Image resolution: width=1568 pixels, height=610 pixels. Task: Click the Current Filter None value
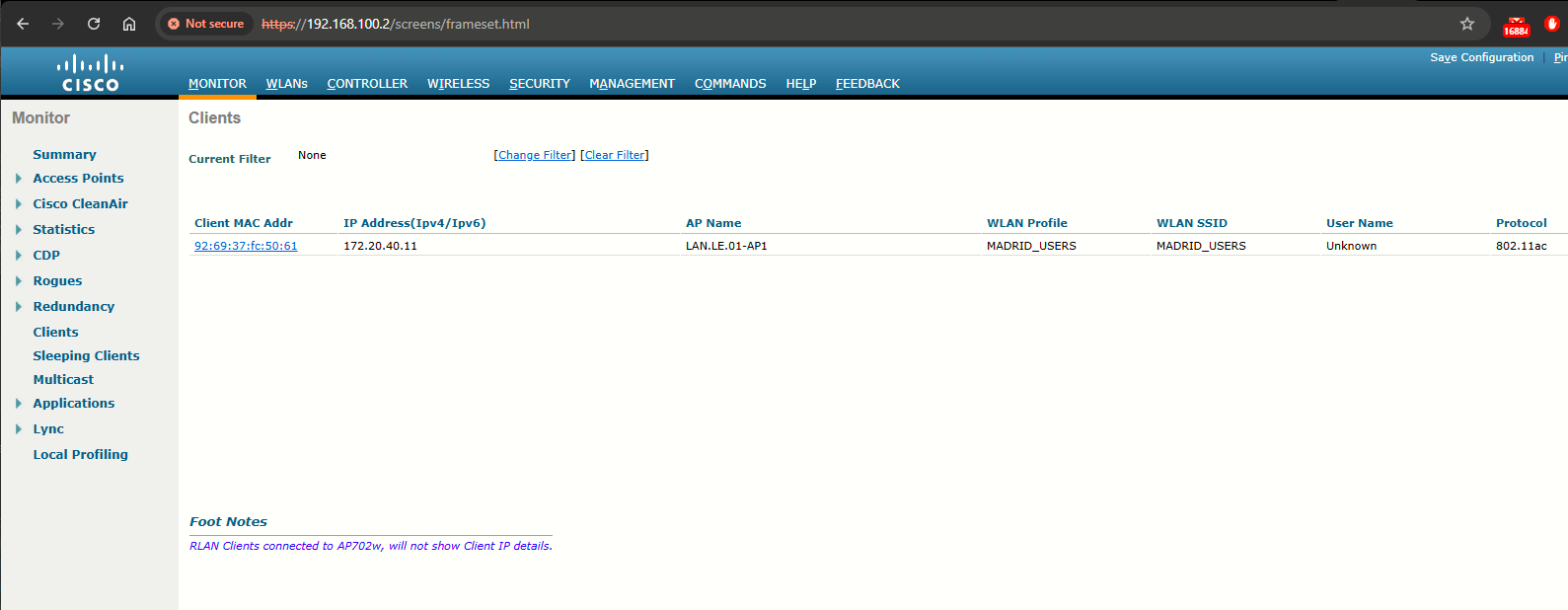pyautogui.click(x=312, y=155)
